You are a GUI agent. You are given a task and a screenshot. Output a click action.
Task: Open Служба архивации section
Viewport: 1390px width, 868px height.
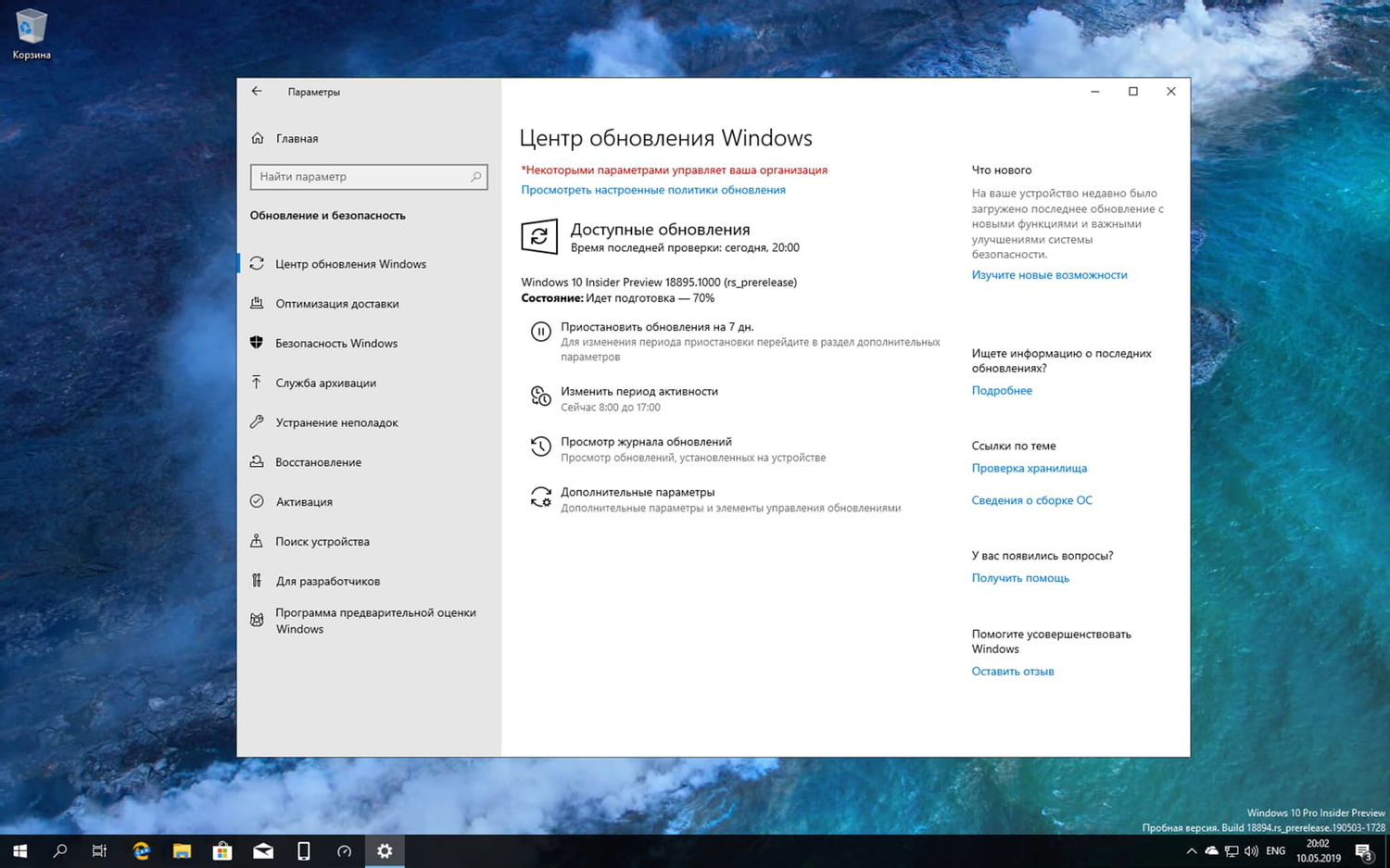[326, 383]
